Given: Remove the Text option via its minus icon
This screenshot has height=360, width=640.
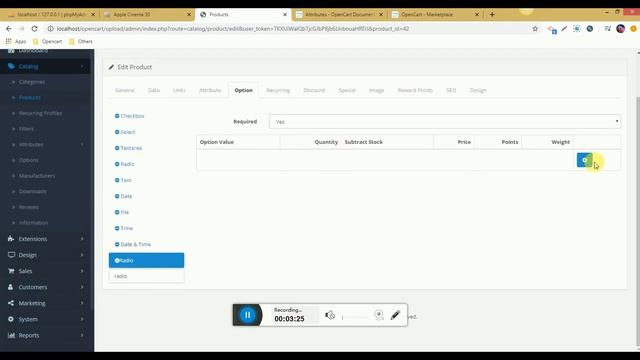Looking at the screenshot, I should point(117,180).
